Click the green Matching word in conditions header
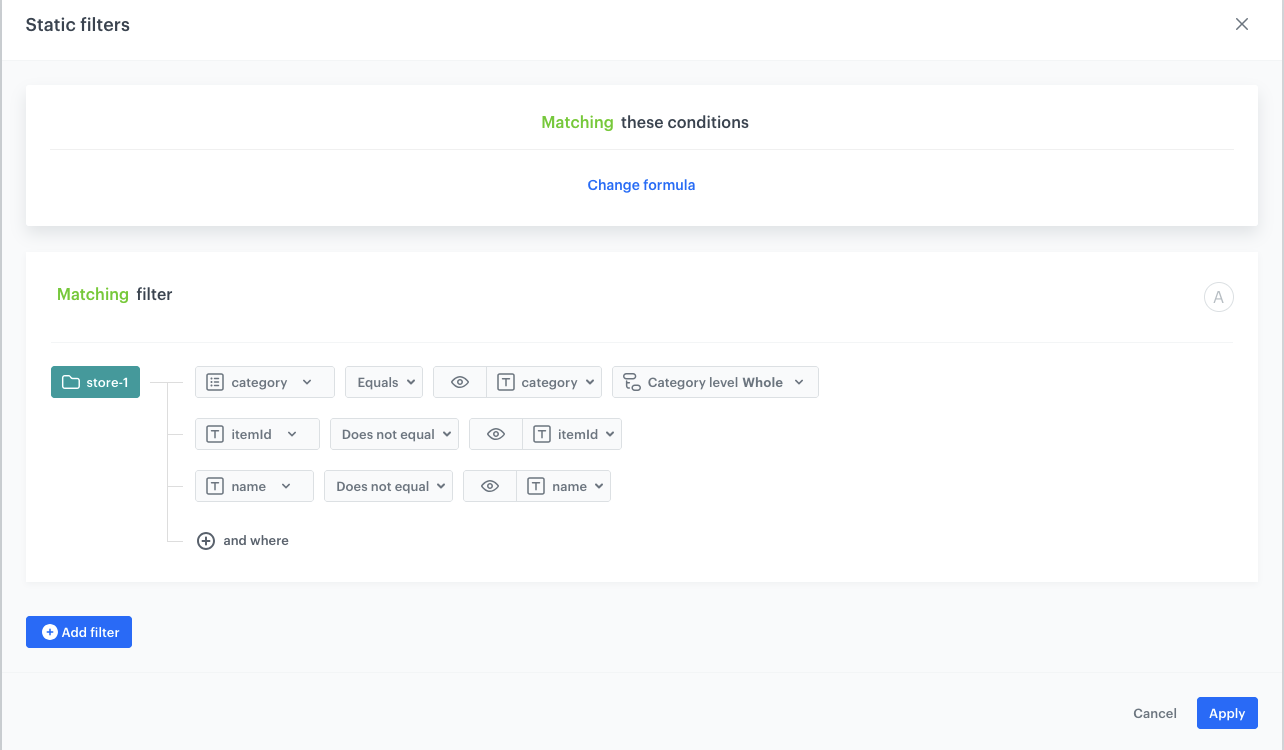The image size is (1284, 750). tap(577, 122)
